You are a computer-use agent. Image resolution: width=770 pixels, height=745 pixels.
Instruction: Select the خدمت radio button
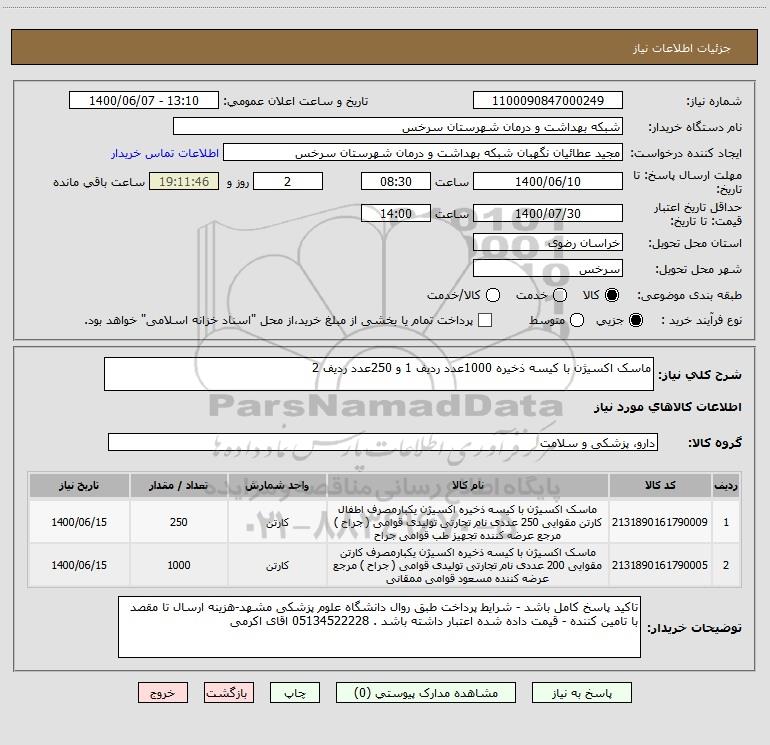[x=560, y=295]
